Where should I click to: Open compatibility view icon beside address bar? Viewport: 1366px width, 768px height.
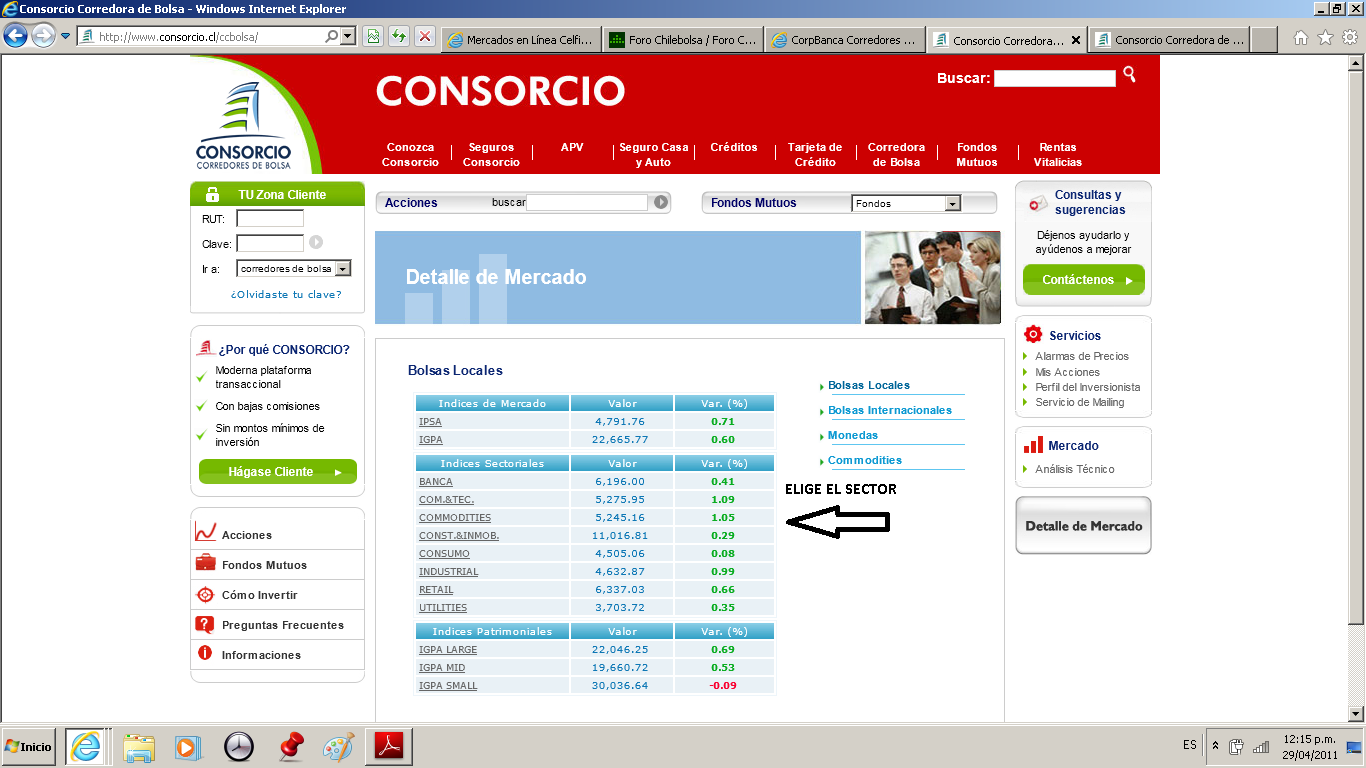point(373,37)
